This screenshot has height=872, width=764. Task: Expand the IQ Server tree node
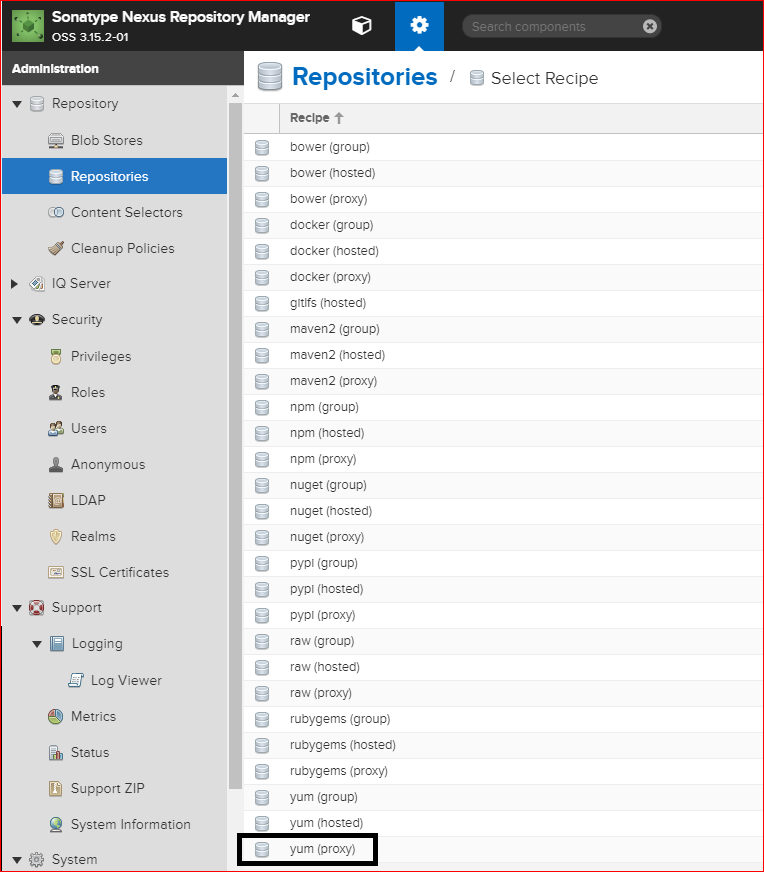(15, 284)
